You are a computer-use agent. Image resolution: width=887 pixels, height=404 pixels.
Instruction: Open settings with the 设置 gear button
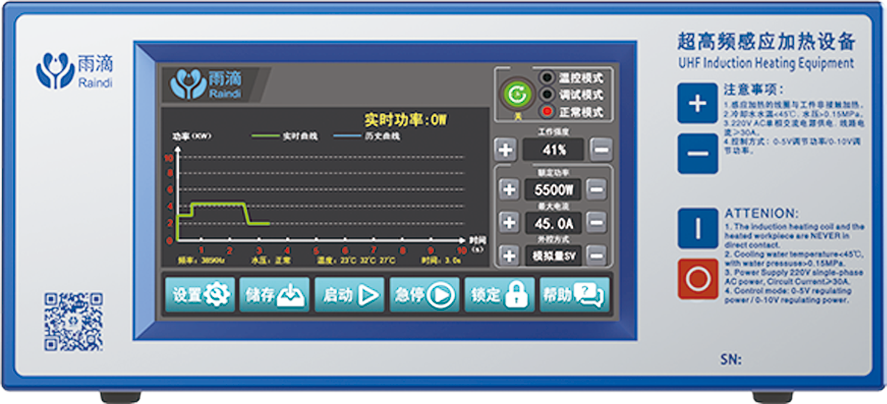coord(199,295)
